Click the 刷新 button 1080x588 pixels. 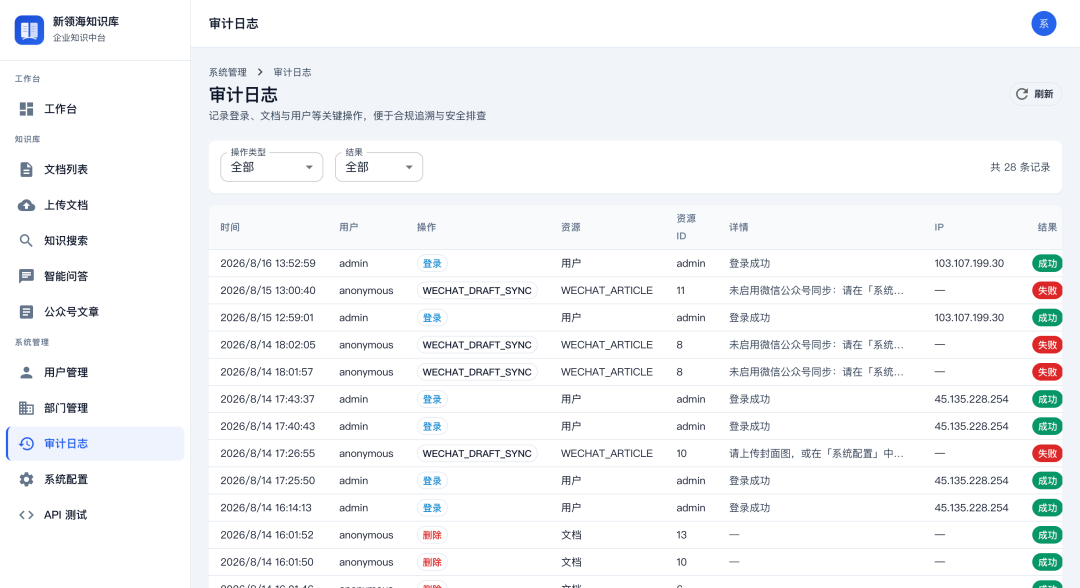1035,94
